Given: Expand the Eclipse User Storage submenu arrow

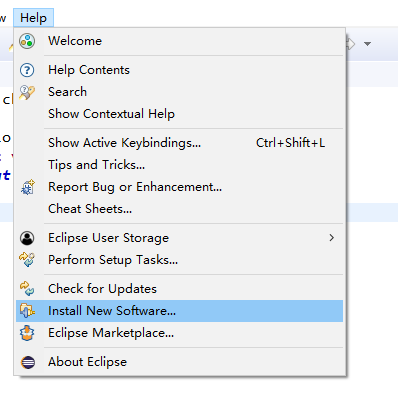Looking at the screenshot, I should (x=331, y=238).
